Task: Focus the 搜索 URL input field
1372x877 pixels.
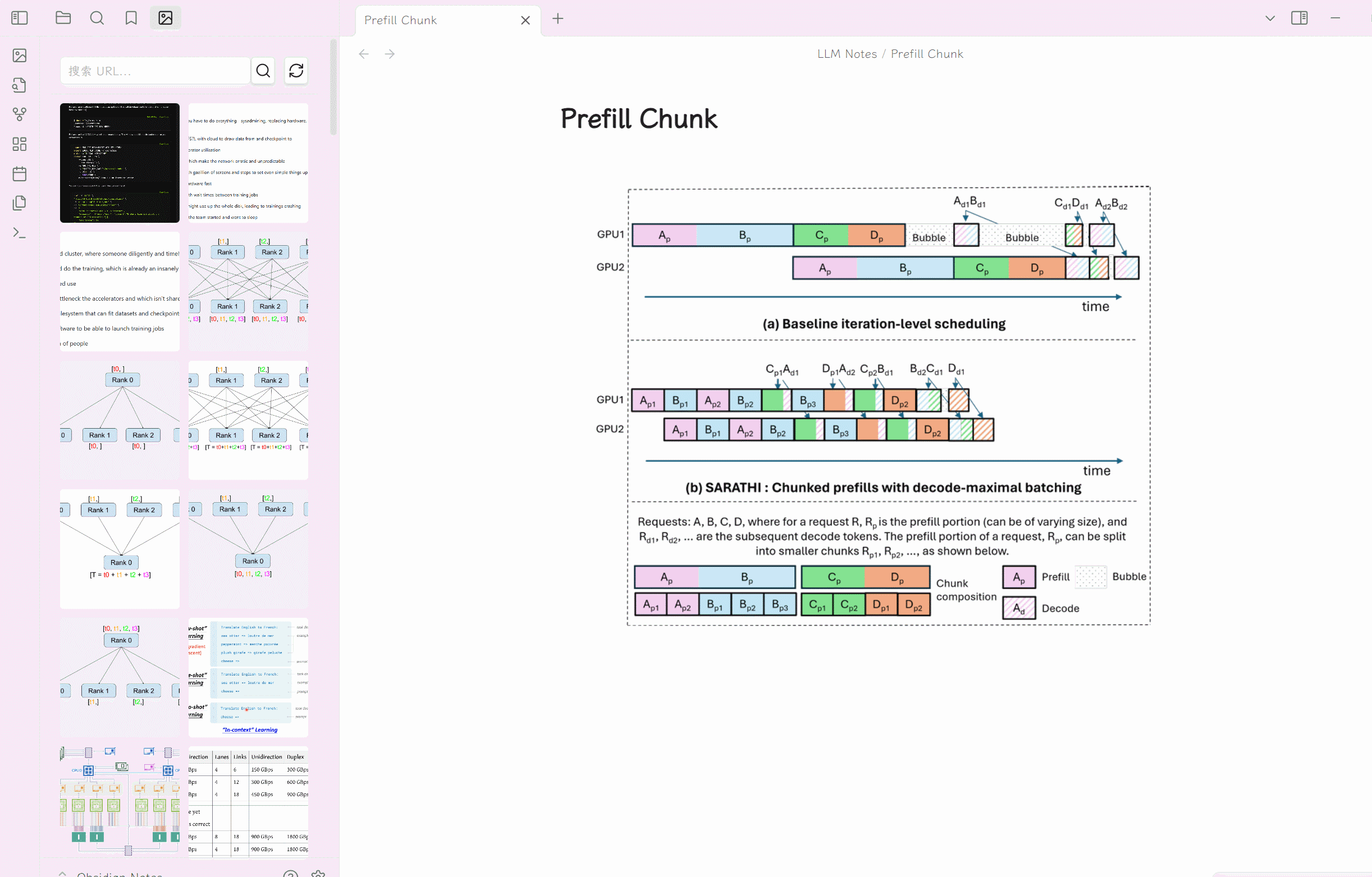Action: coord(155,71)
